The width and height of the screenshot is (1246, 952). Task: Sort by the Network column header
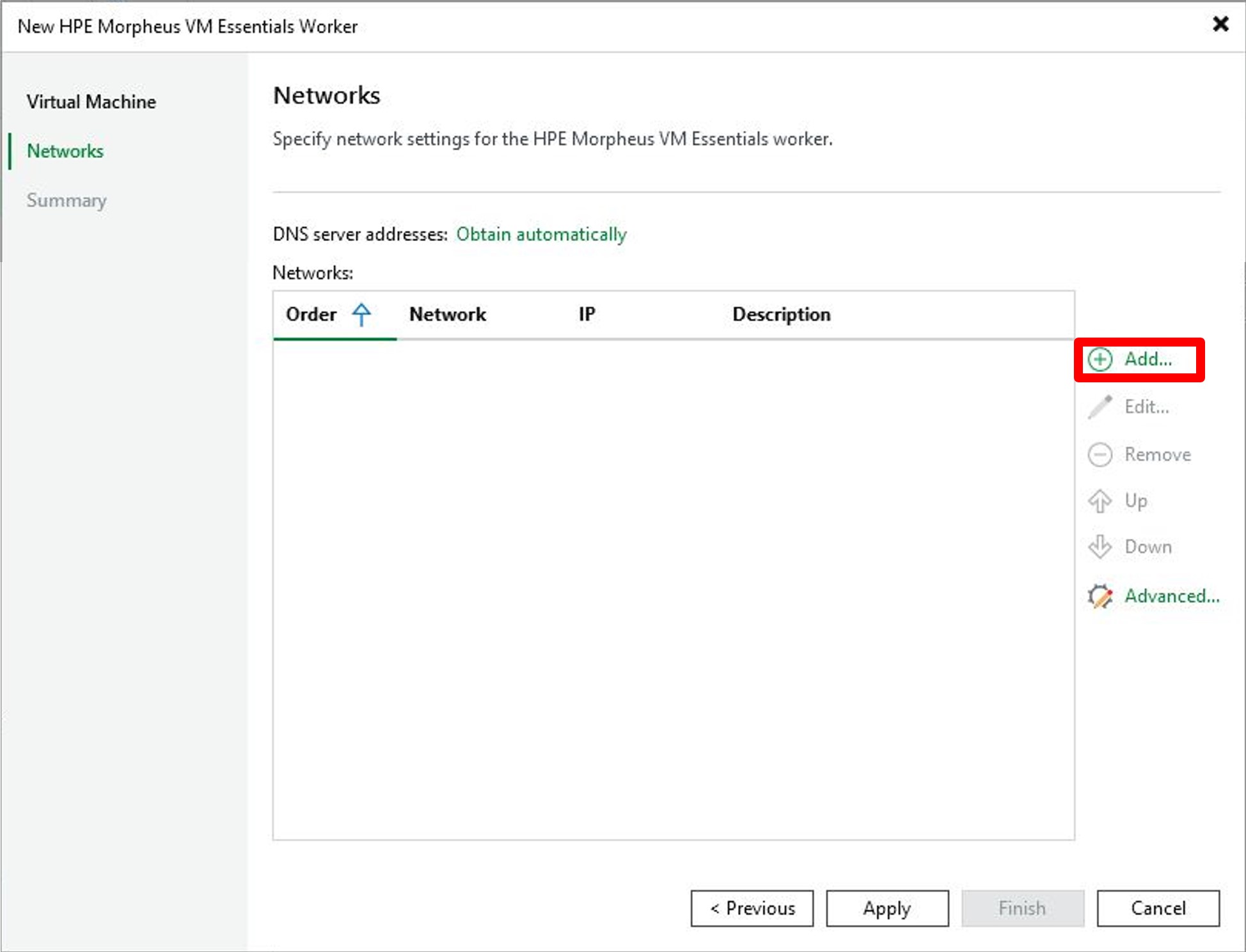point(448,314)
